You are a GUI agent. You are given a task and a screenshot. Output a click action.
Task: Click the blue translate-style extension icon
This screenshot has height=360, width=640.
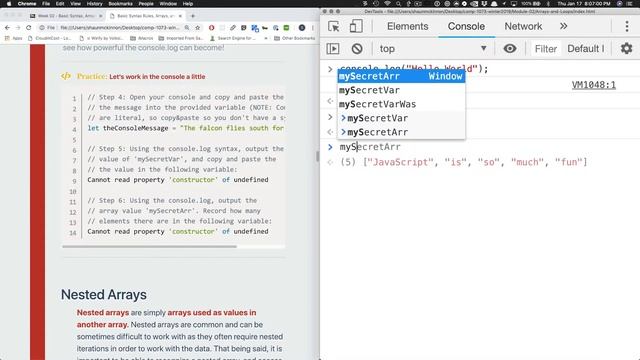pyautogui.click(x=255, y=28)
